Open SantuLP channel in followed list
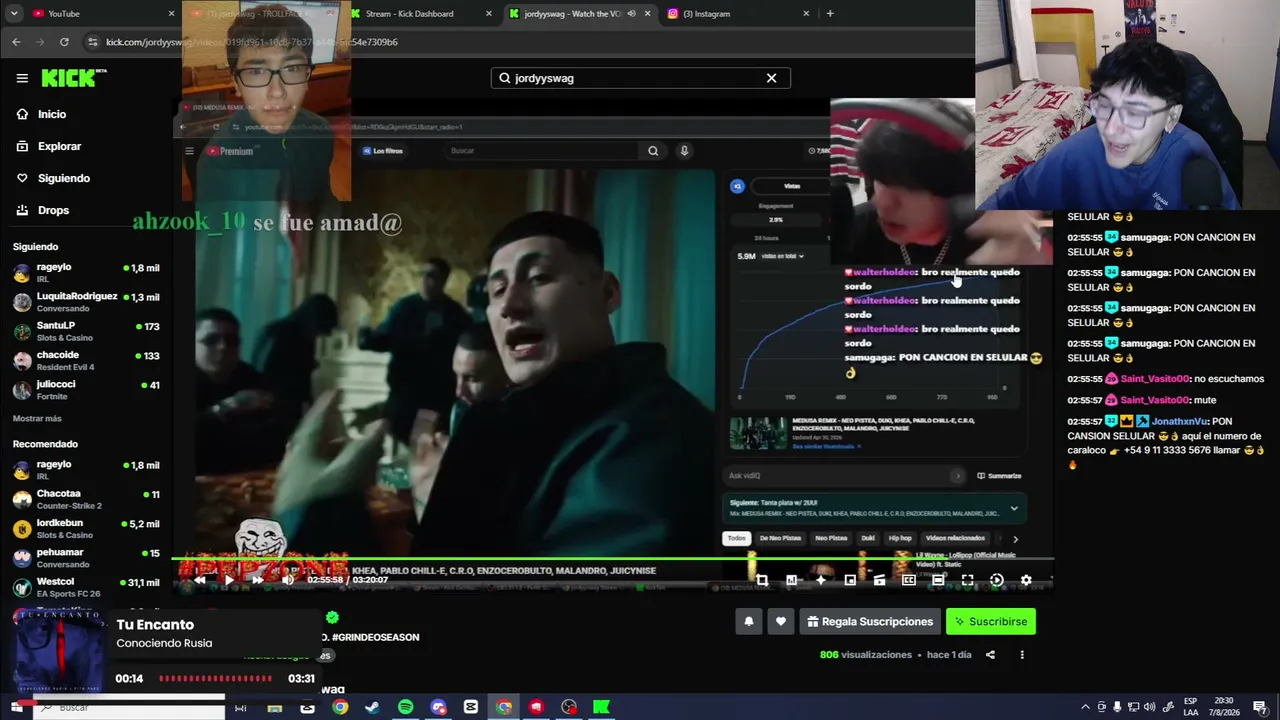 point(86,331)
